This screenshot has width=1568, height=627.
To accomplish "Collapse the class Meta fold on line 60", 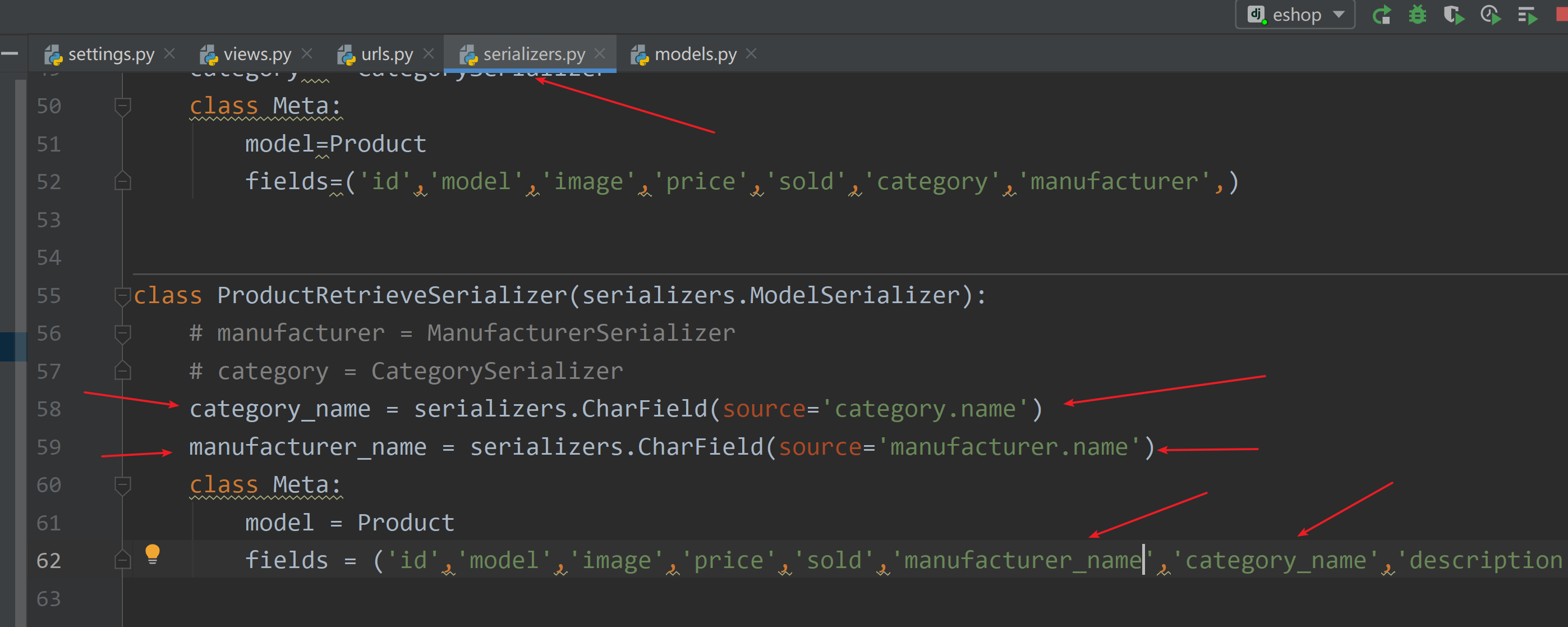I will 122,485.
